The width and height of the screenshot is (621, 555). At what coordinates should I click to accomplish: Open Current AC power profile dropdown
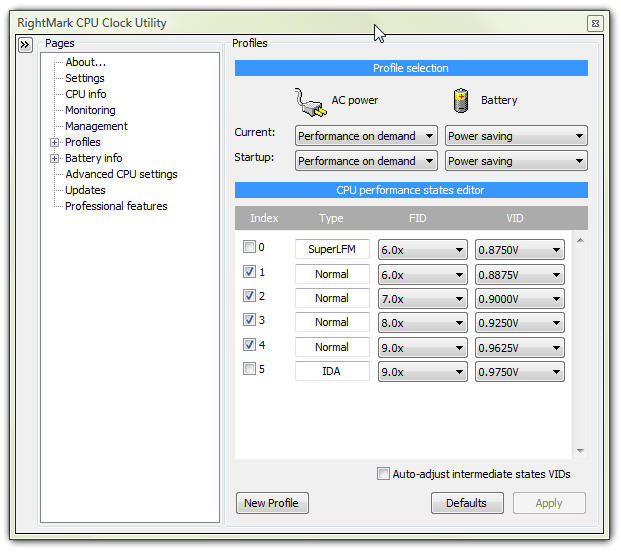pos(366,136)
